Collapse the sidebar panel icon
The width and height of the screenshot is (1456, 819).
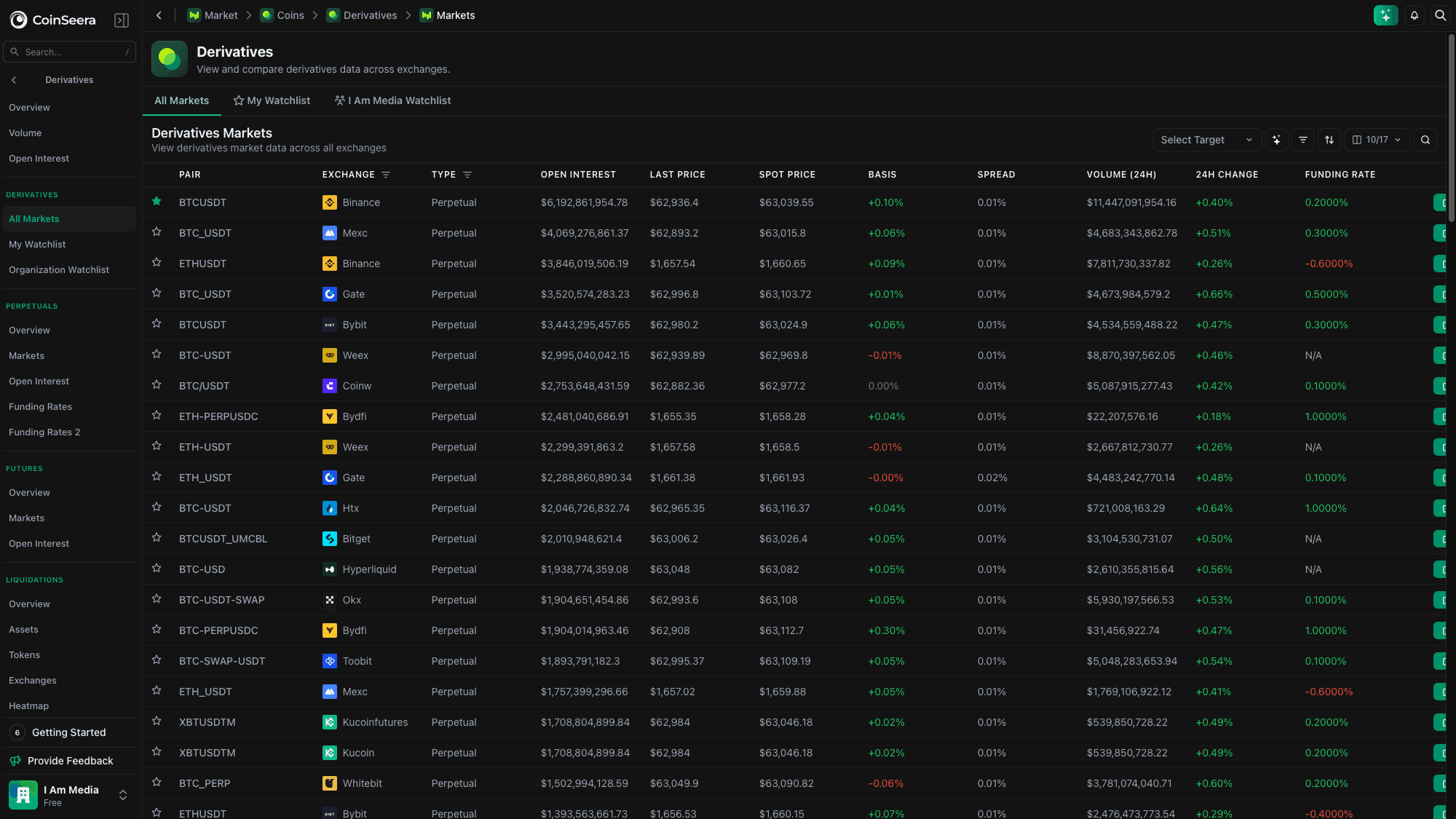pyautogui.click(x=122, y=20)
